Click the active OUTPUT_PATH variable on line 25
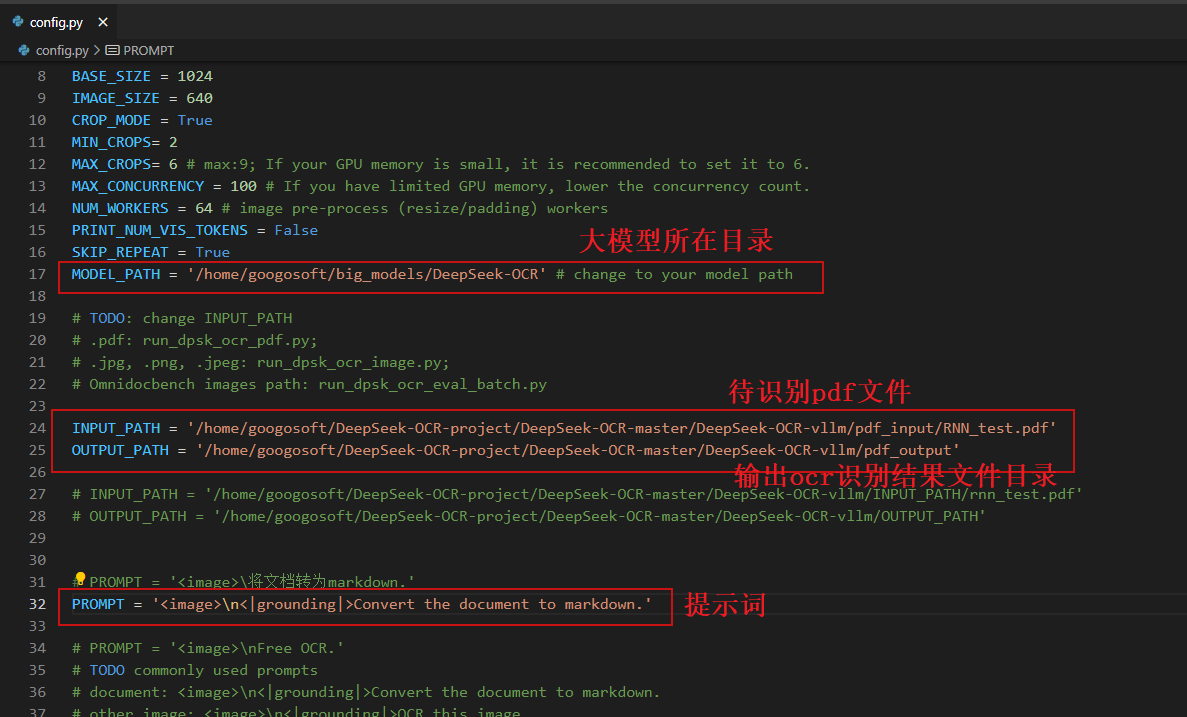The height and width of the screenshot is (717, 1187). [120, 450]
